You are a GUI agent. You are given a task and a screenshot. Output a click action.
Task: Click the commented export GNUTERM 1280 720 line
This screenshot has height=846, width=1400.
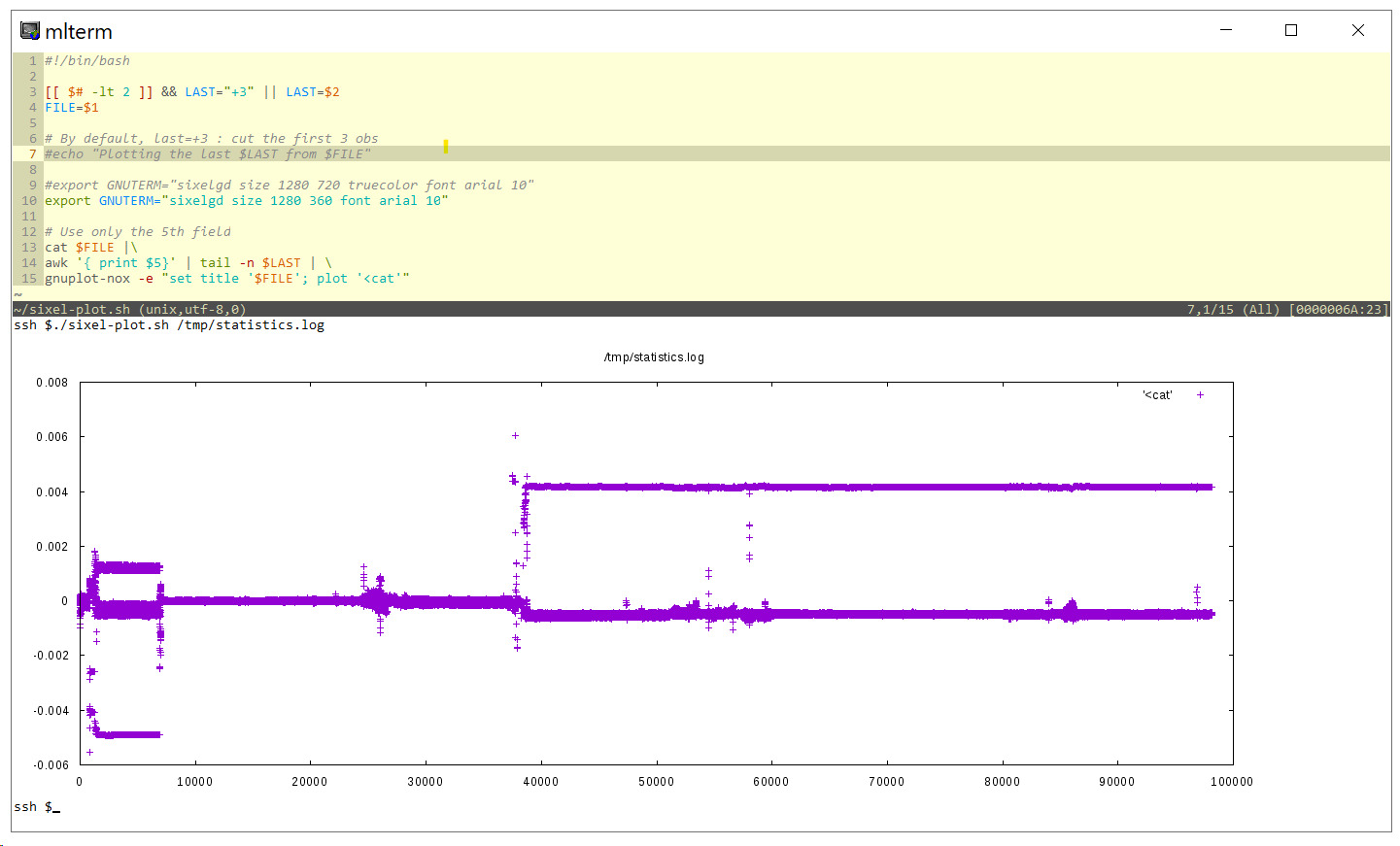pos(290,186)
